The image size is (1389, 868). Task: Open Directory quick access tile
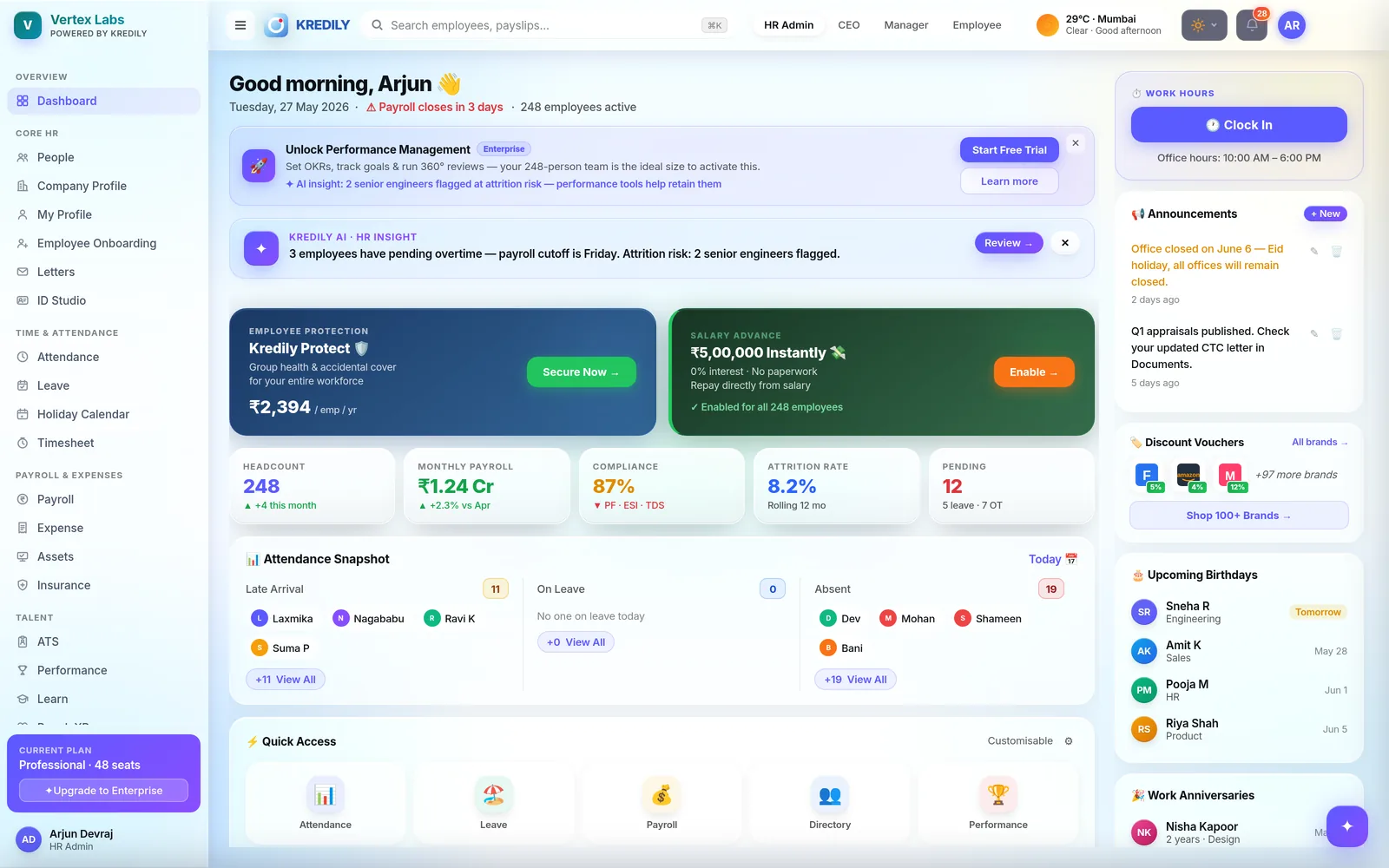tap(830, 802)
